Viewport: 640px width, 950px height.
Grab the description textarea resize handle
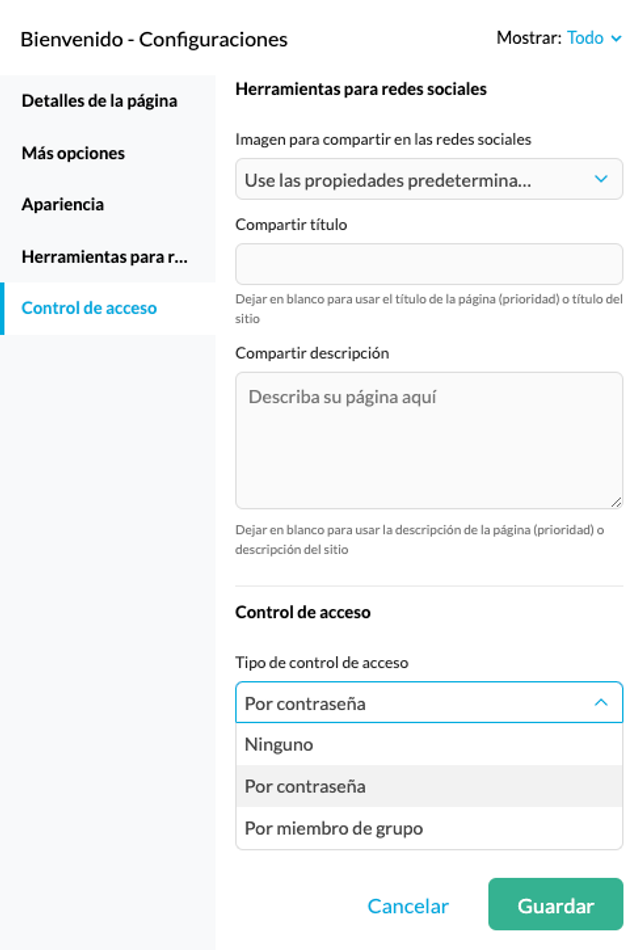tap(616, 502)
